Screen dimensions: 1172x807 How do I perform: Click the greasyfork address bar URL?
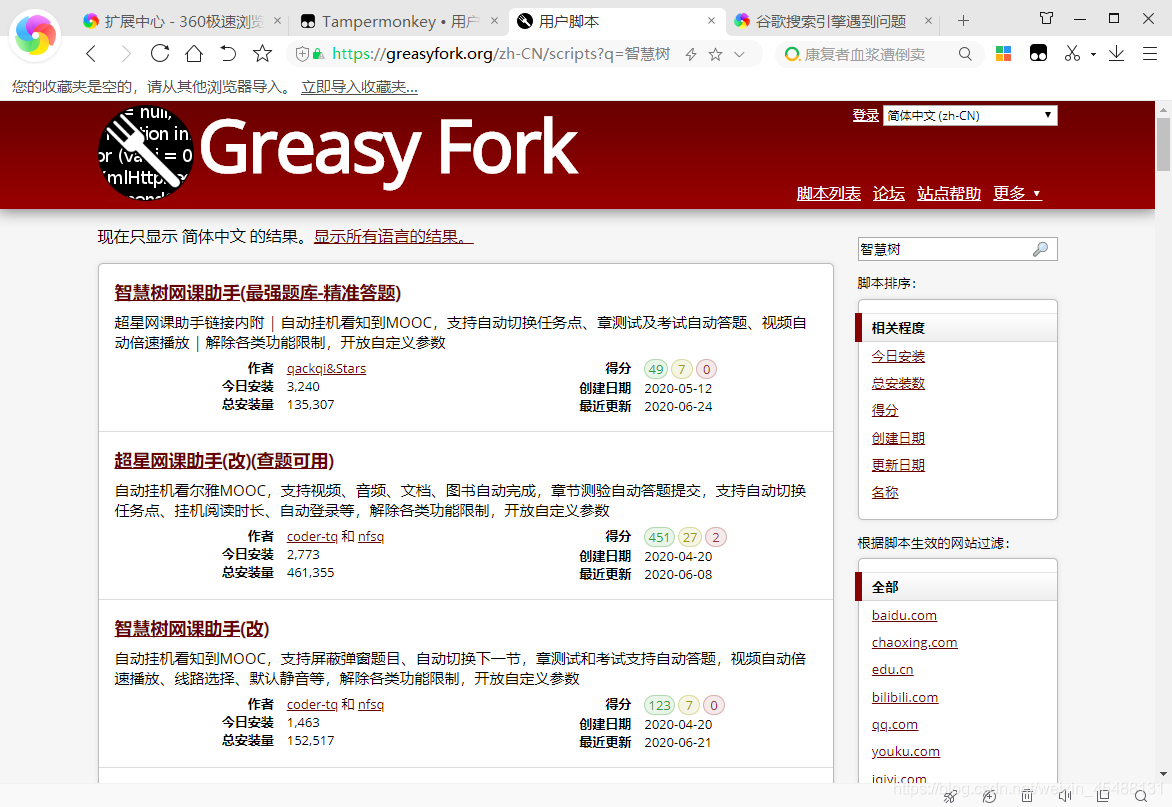click(501, 54)
